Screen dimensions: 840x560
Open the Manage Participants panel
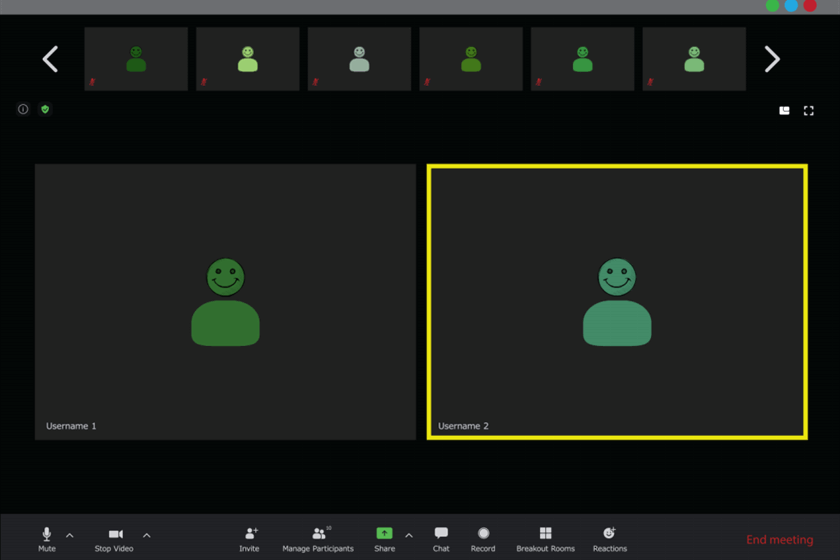[318, 535]
